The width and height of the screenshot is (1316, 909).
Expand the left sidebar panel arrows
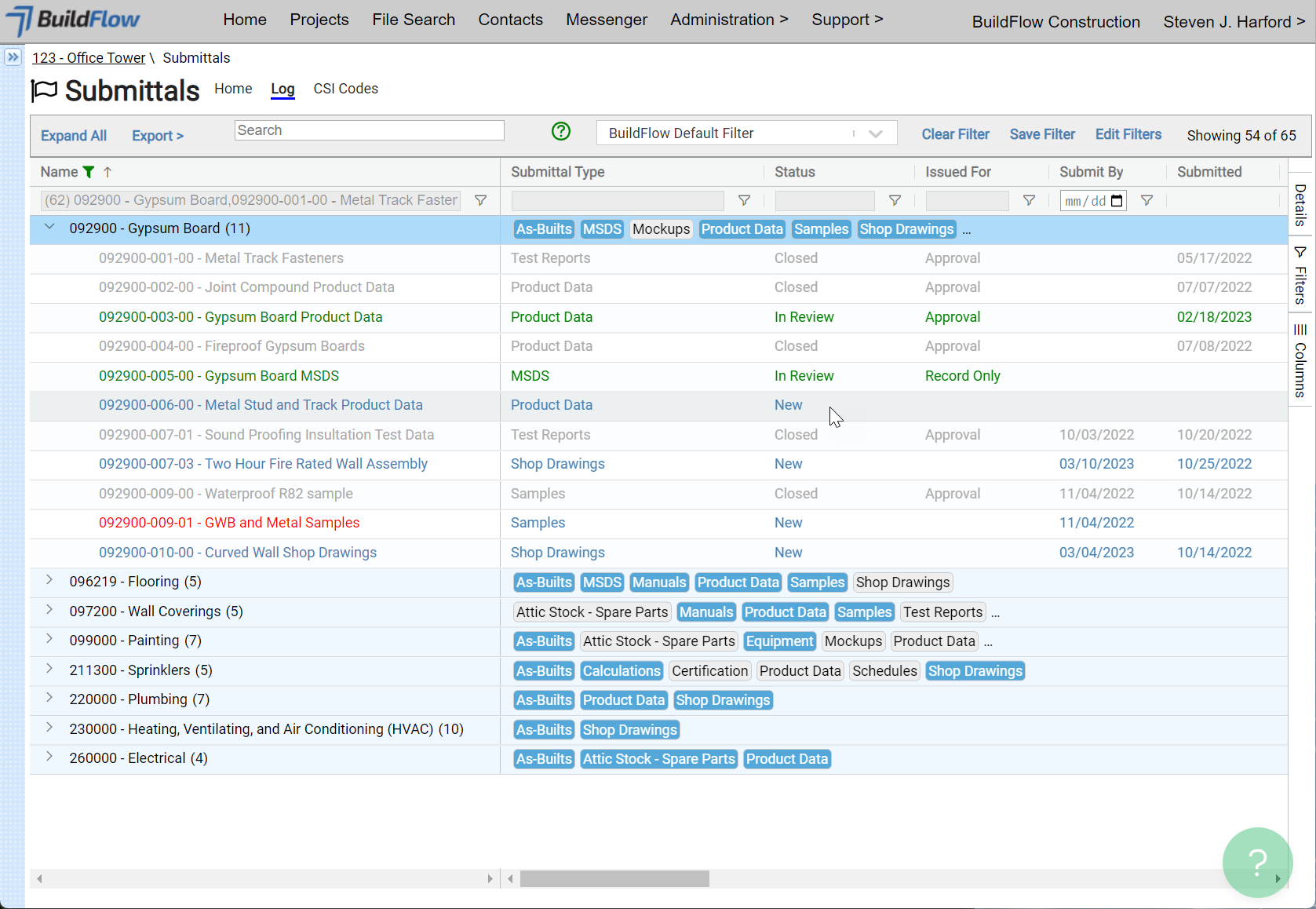13,57
